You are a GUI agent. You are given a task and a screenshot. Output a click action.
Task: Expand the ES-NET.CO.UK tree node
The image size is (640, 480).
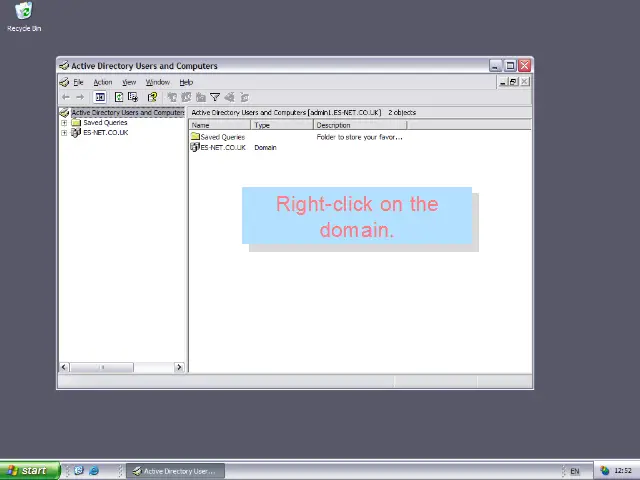click(x=64, y=133)
